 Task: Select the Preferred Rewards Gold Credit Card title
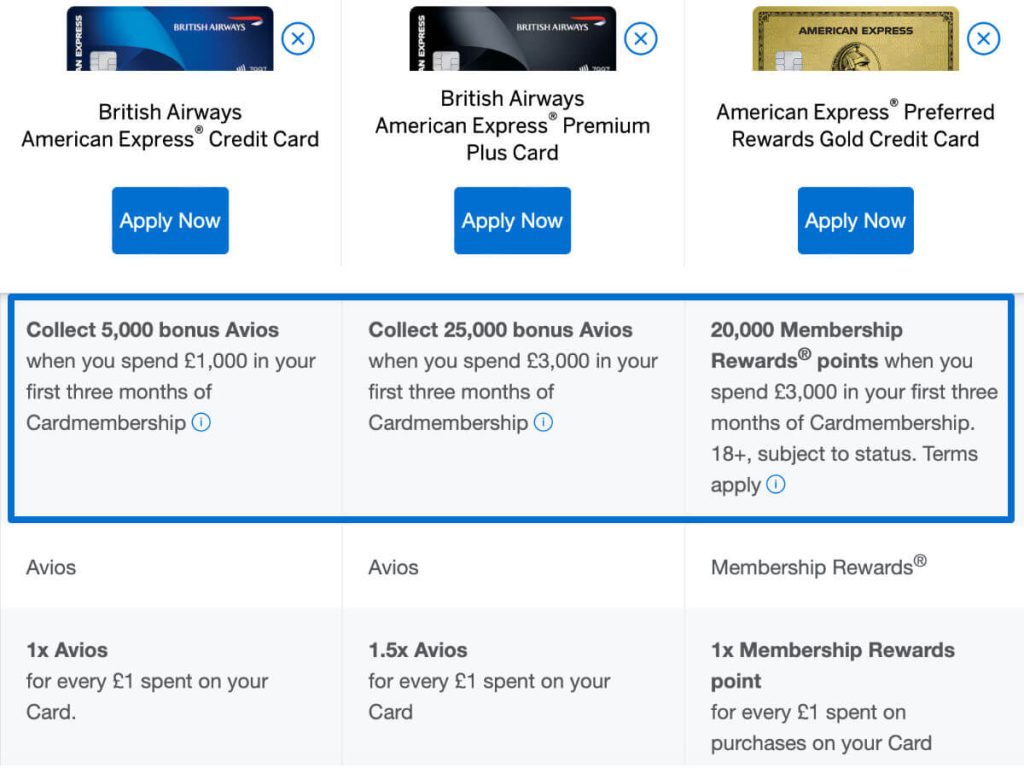855,126
